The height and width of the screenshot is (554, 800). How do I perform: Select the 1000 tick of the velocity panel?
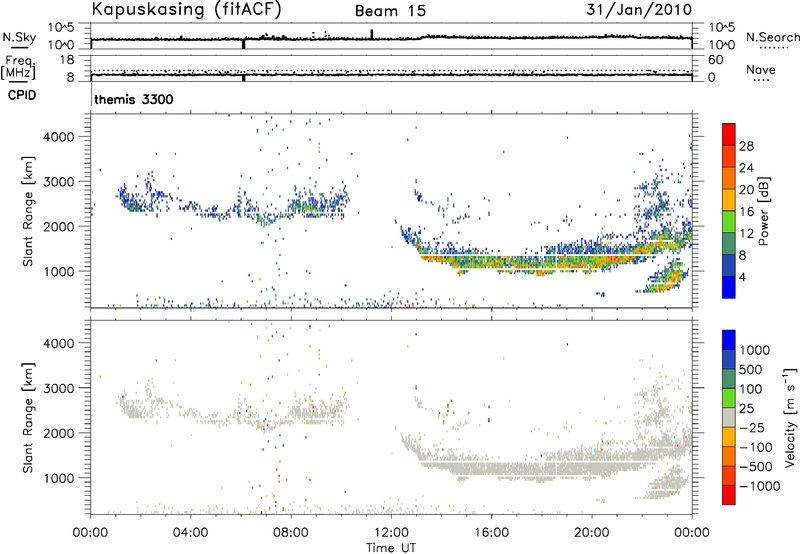coord(59,478)
